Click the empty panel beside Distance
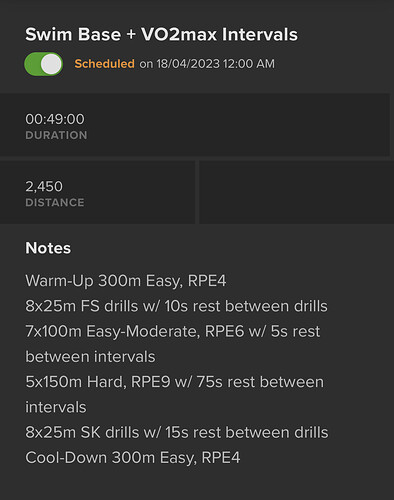394x500 pixels. 297,192
